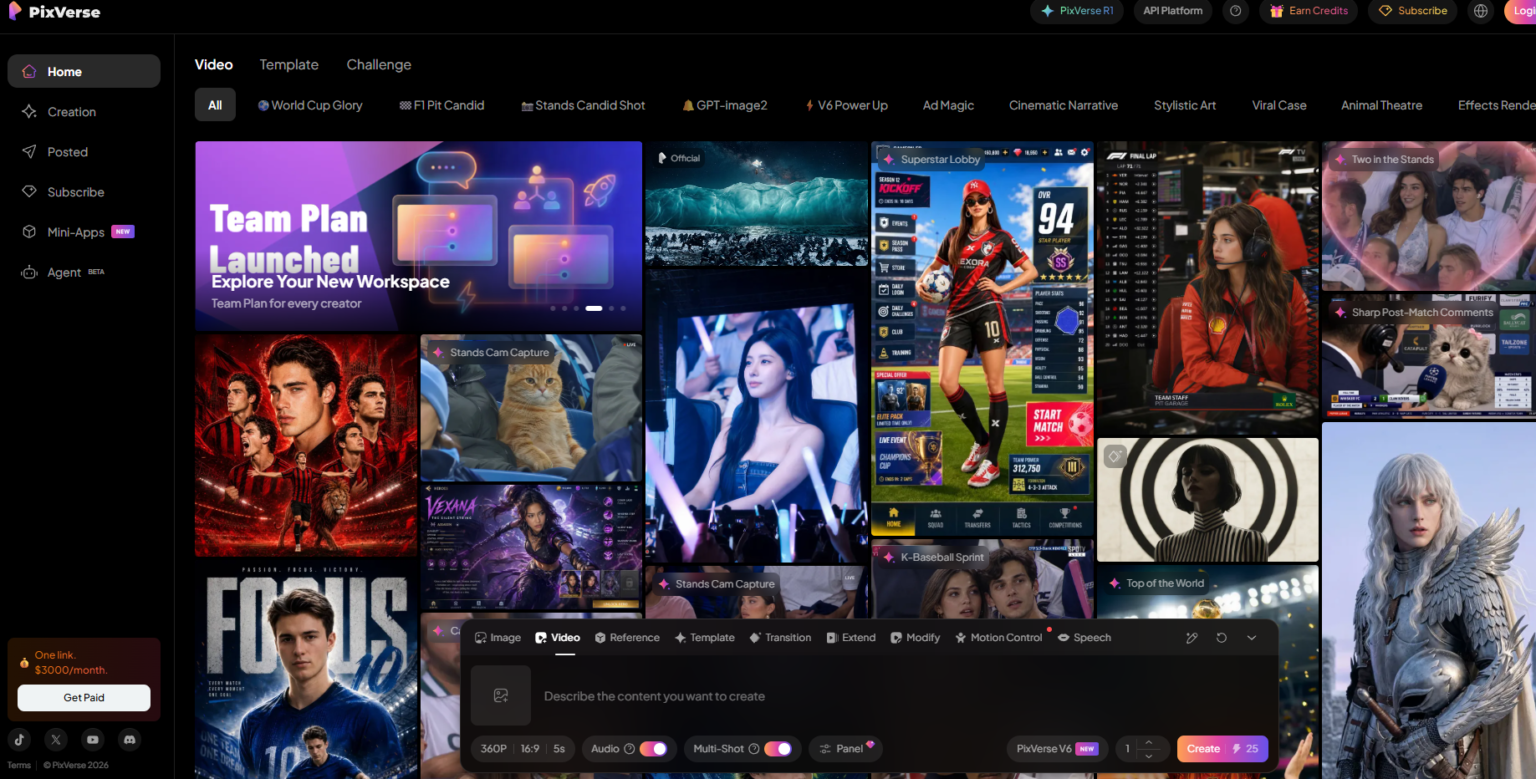Viewport: 1536px width, 779px height.
Task: Switch to the Challenge tab
Action: pos(379,64)
